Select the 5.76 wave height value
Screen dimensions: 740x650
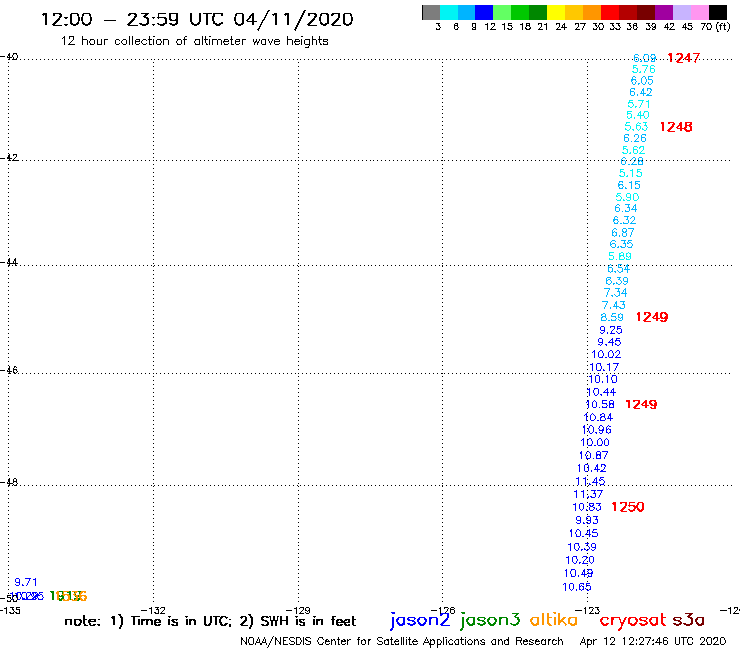pos(644,69)
